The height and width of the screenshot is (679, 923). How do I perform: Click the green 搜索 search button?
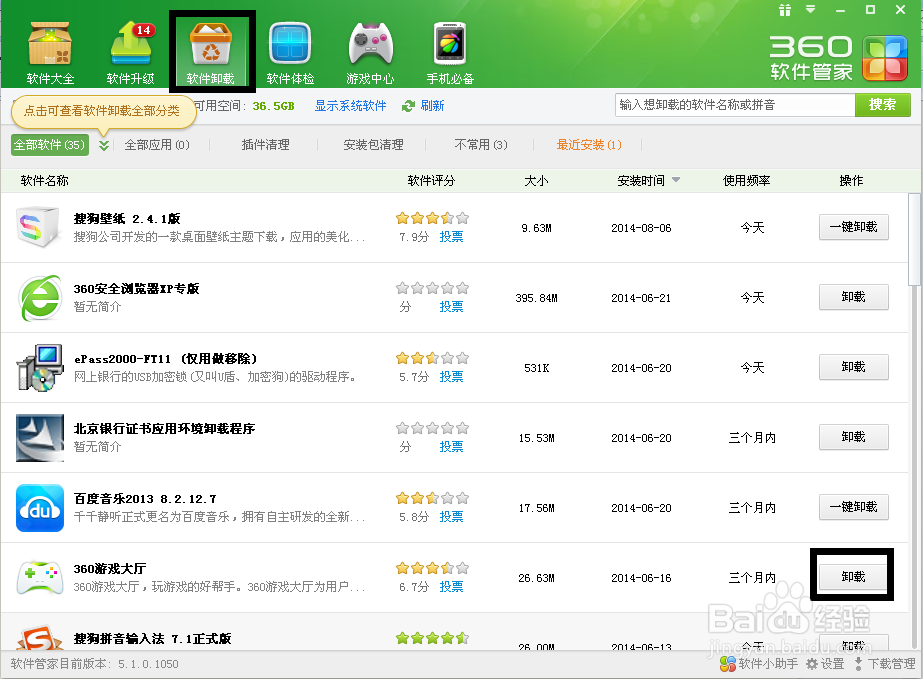coord(882,105)
